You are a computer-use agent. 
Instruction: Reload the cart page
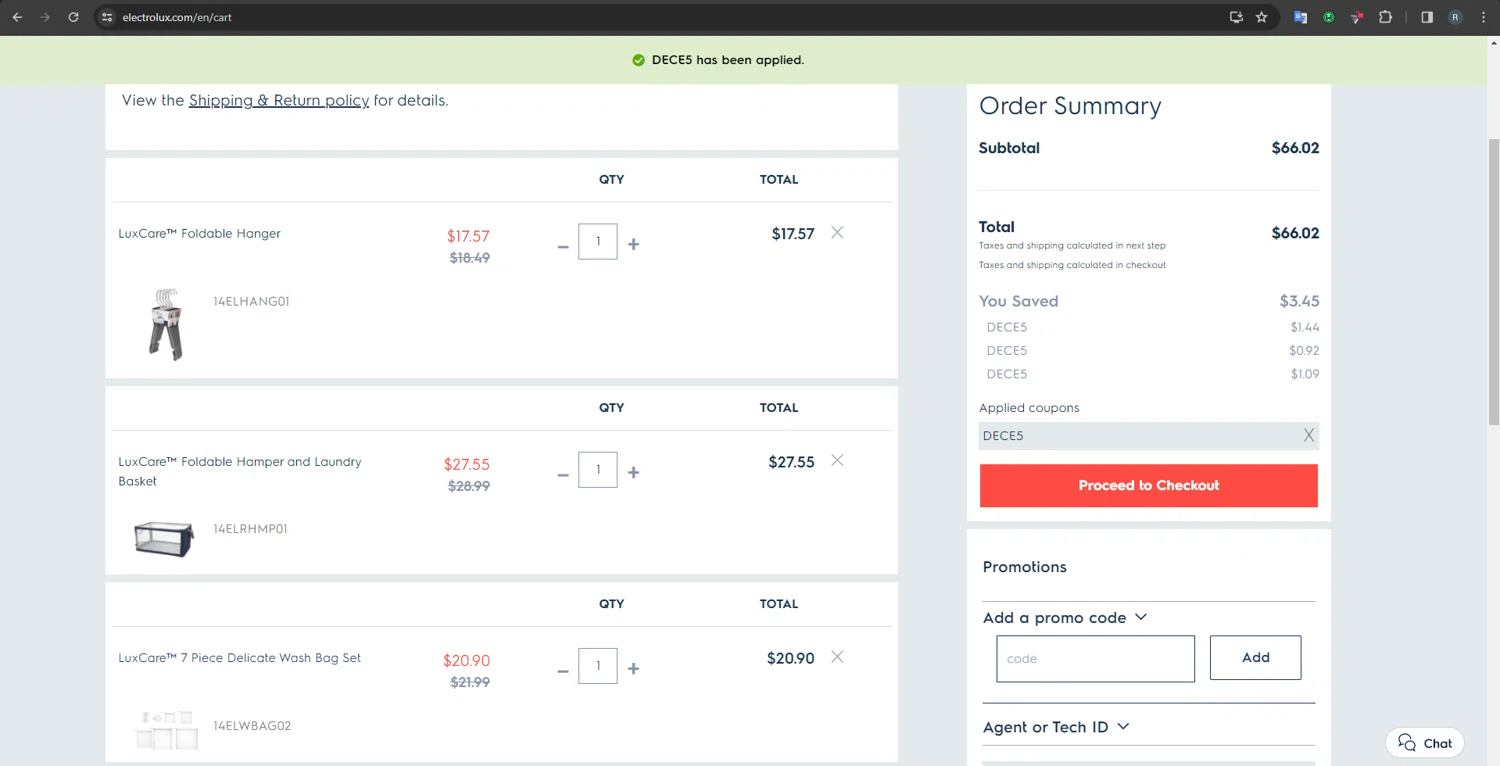coord(73,17)
